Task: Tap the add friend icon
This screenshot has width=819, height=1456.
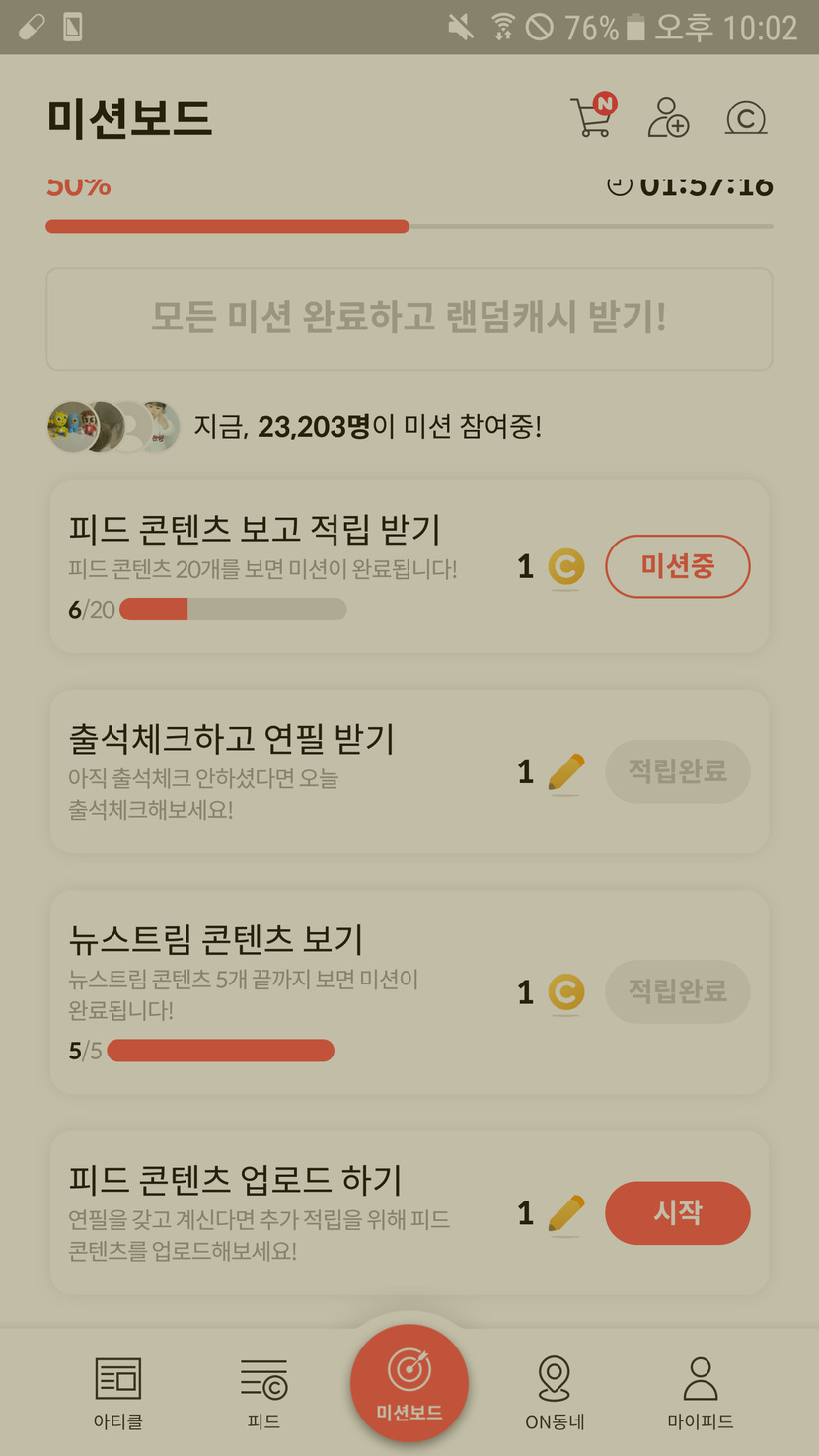Action: (x=668, y=117)
